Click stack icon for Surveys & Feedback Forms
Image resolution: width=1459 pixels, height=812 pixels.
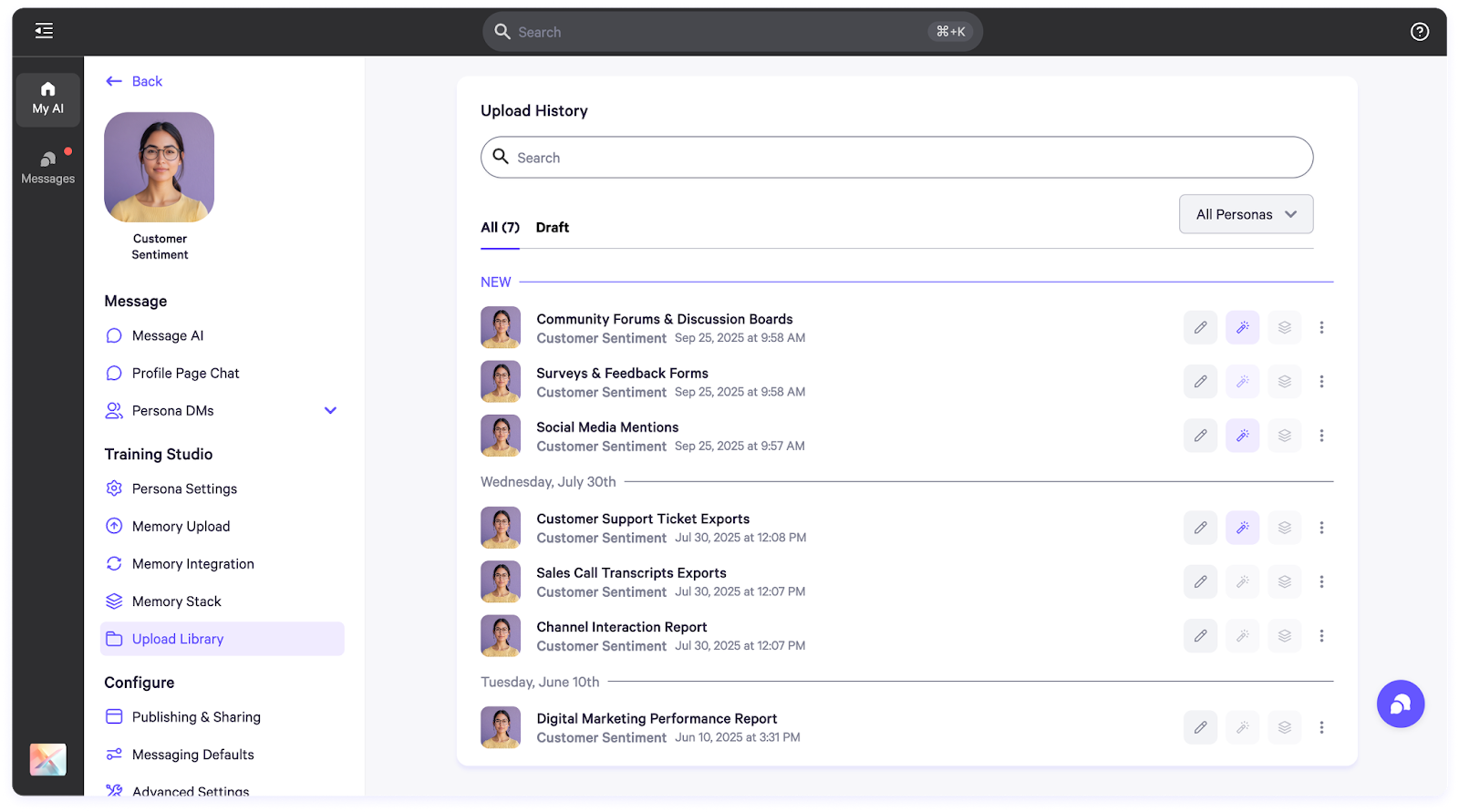point(1284,381)
